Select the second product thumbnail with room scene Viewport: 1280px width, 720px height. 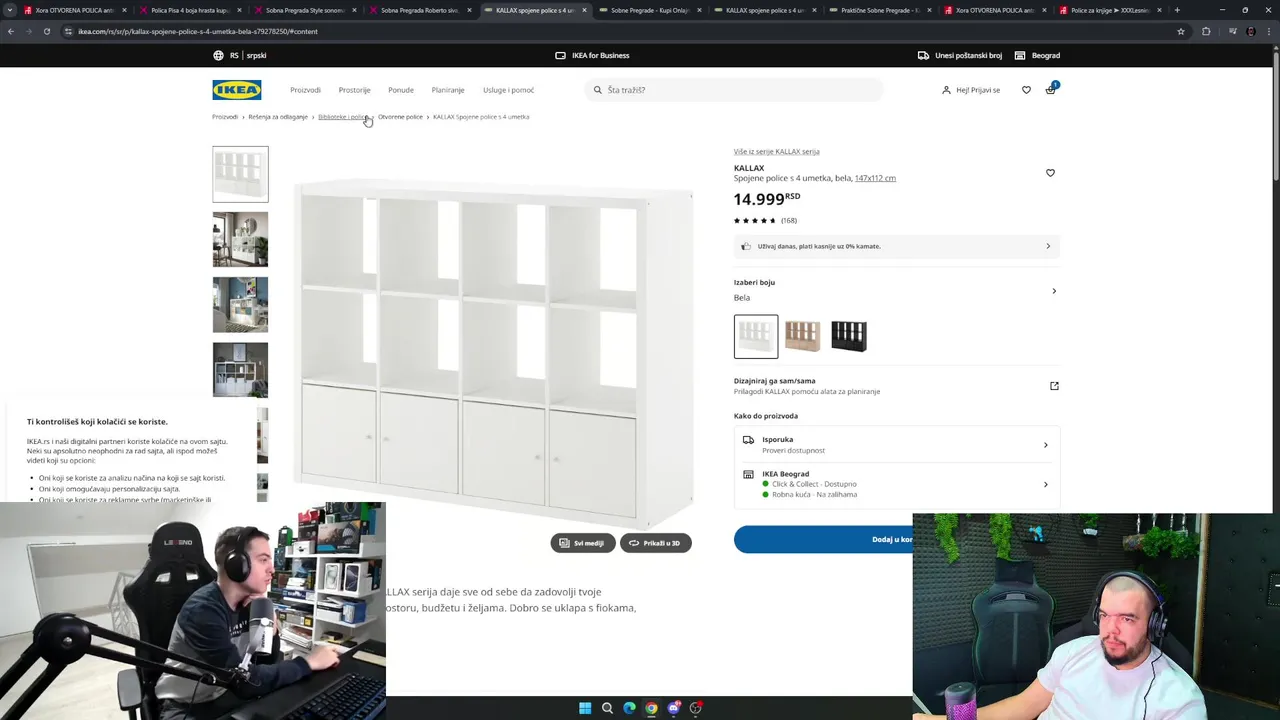coord(240,240)
